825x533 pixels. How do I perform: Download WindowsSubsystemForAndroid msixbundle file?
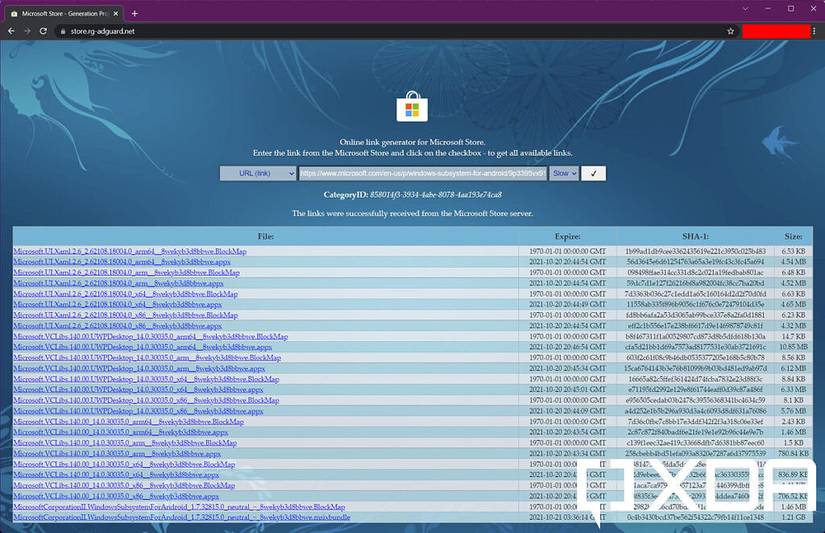[x=182, y=518]
